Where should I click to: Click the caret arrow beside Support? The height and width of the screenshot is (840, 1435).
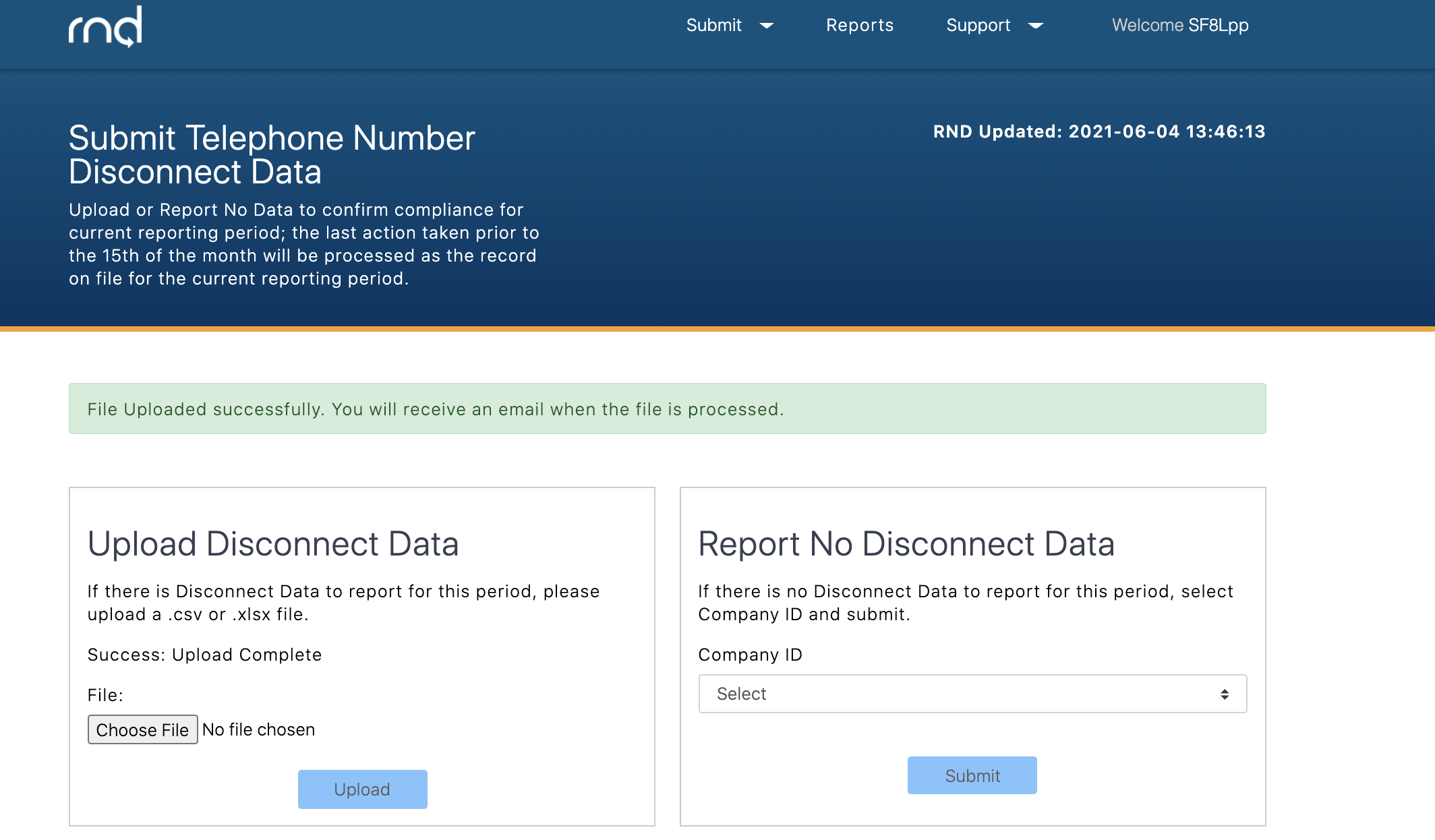(1036, 26)
